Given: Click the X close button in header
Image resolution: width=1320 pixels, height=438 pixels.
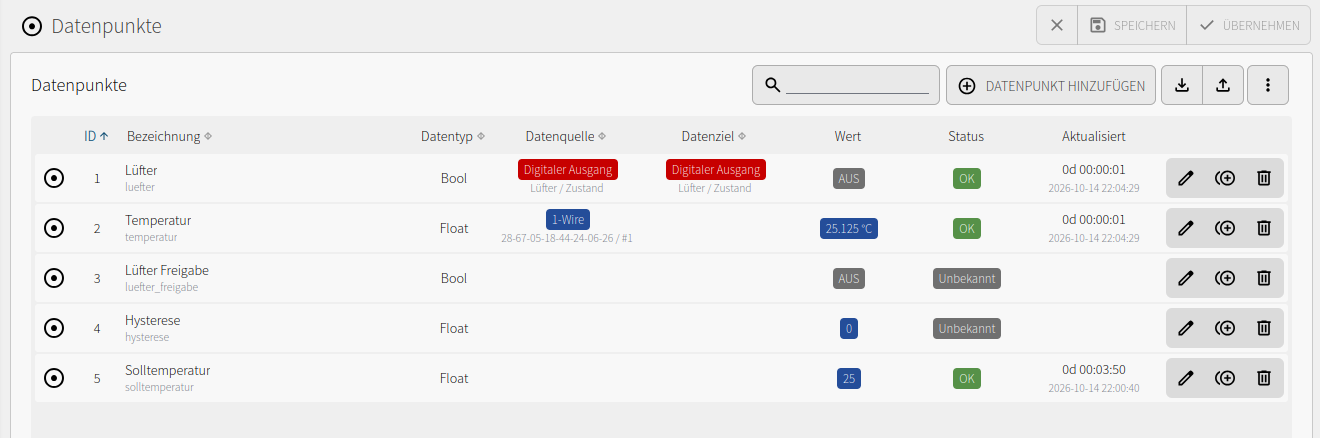Looking at the screenshot, I should tap(1057, 25).
